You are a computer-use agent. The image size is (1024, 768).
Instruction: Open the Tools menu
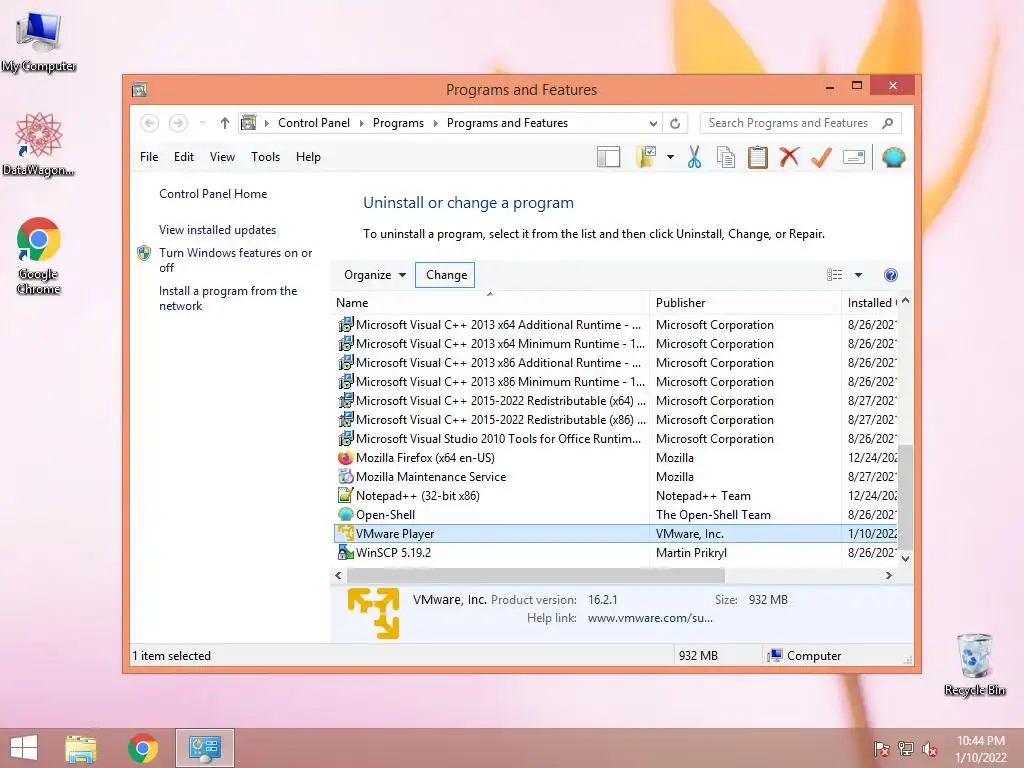tap(265, 157)
